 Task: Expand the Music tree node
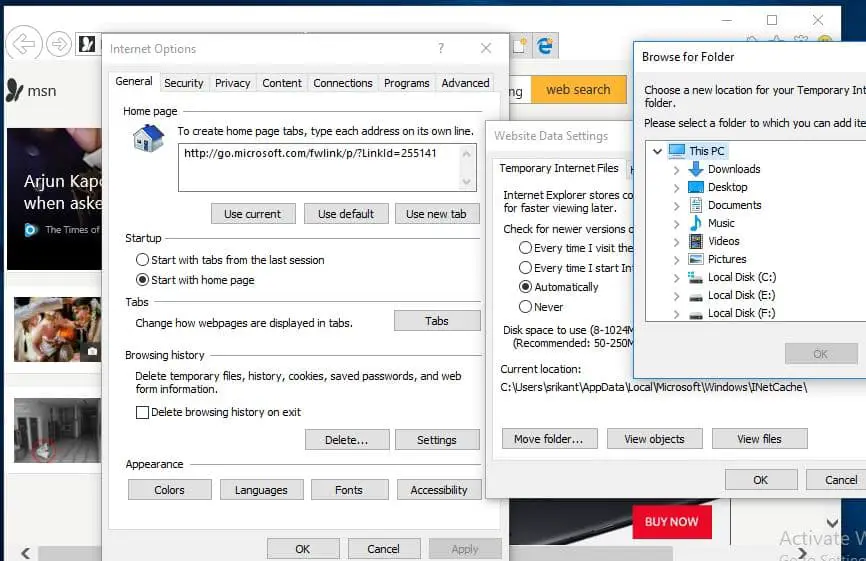point(677,224)
